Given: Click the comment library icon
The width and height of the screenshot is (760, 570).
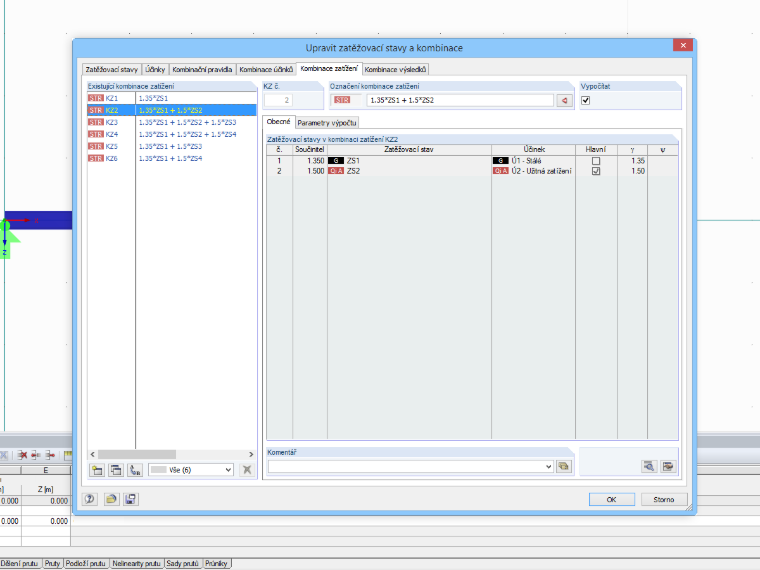Looking at the screenshot, I should click(563, 466).
